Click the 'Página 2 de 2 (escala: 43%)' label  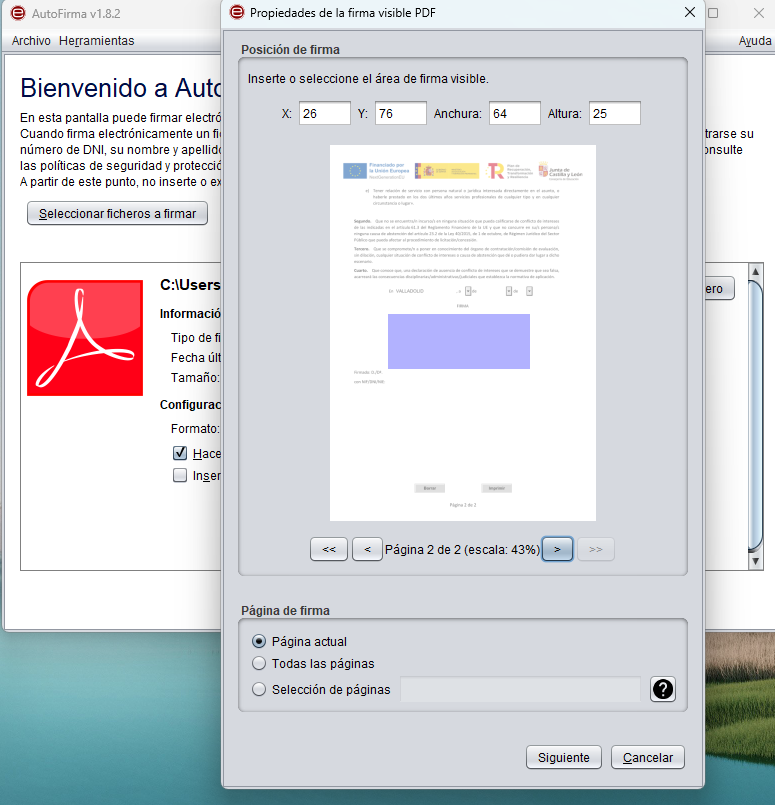tap(462, 549)
